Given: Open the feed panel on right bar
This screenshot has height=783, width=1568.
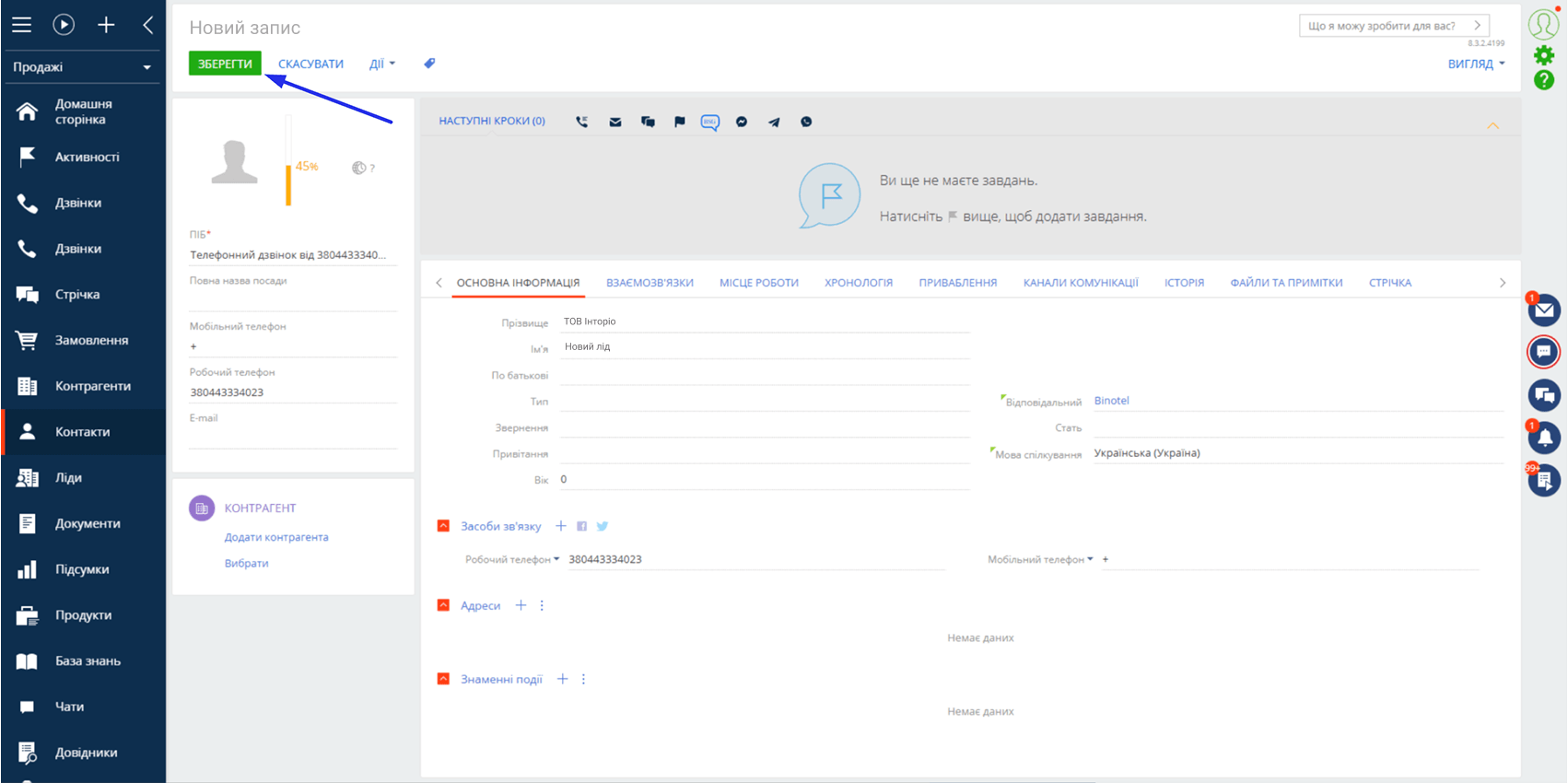Looking at the screenshot, I should coord(1544,395).
